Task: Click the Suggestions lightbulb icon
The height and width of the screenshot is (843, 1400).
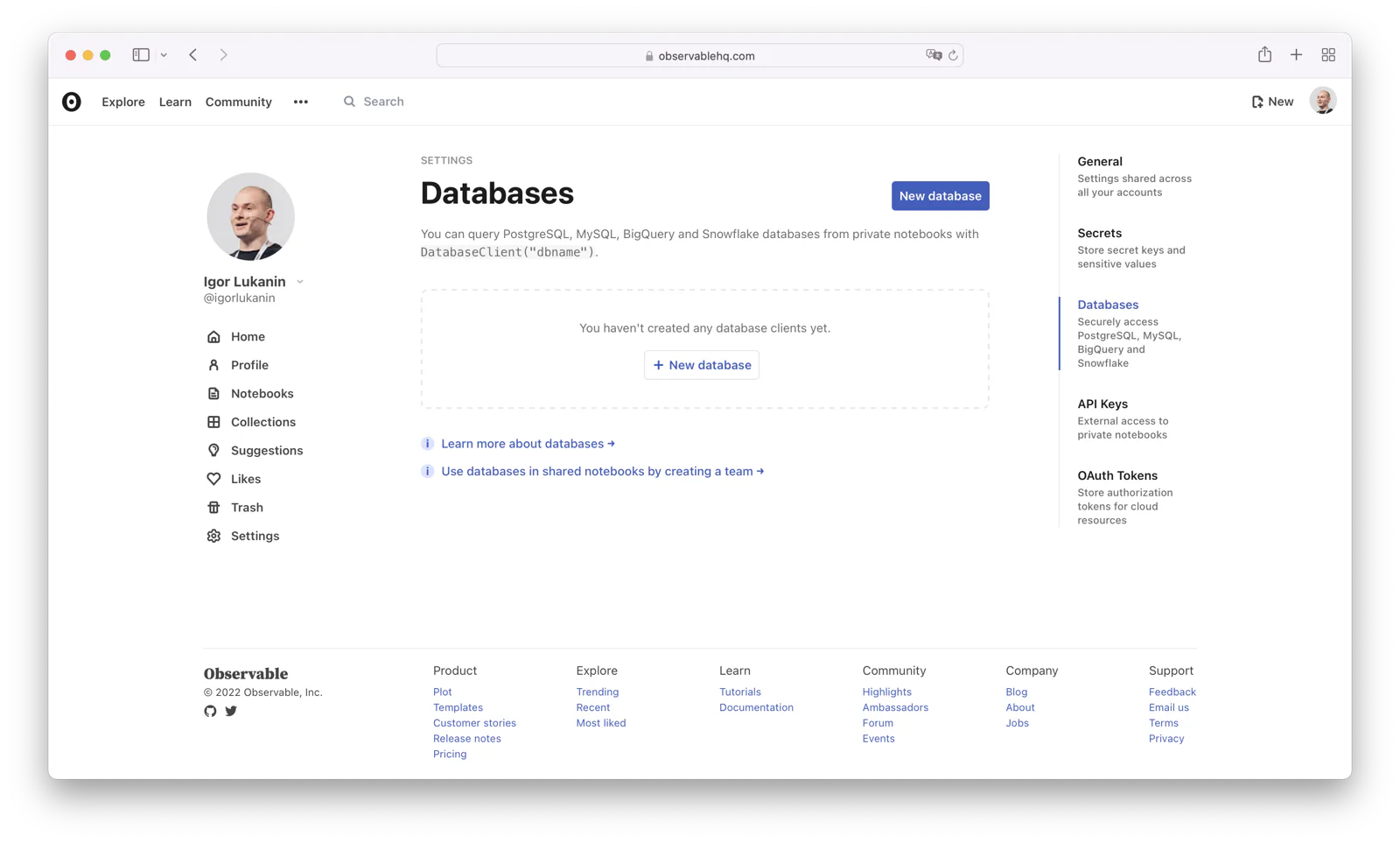Action: 213,451
